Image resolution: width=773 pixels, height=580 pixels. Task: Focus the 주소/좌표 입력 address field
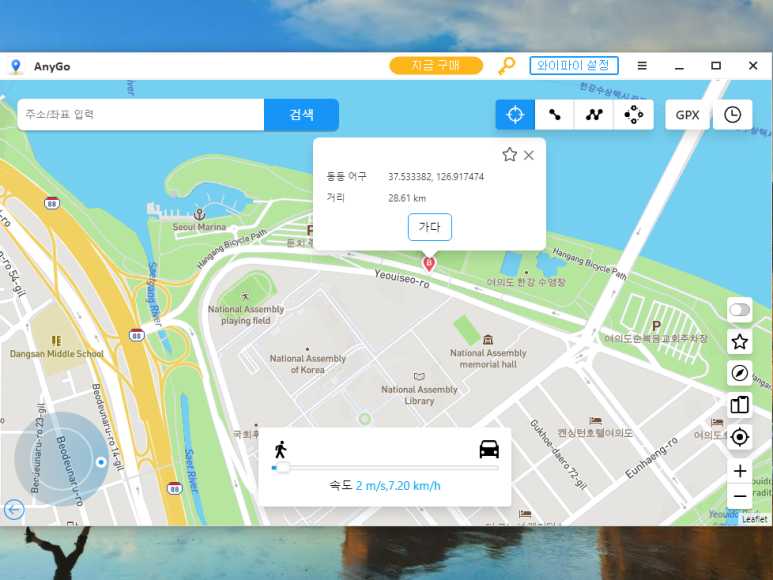141,115
